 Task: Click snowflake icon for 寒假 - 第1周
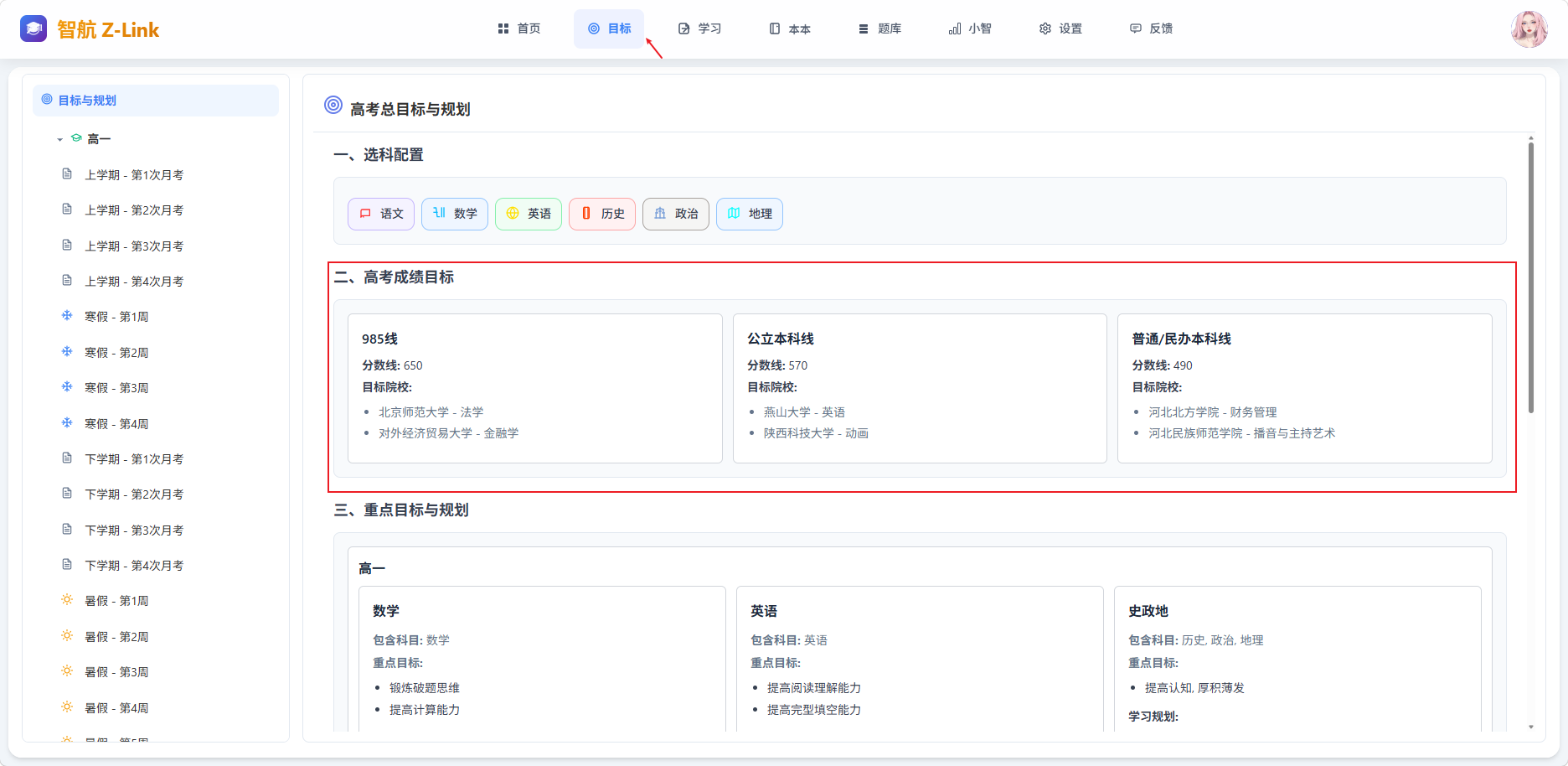[x=67, y=316]
